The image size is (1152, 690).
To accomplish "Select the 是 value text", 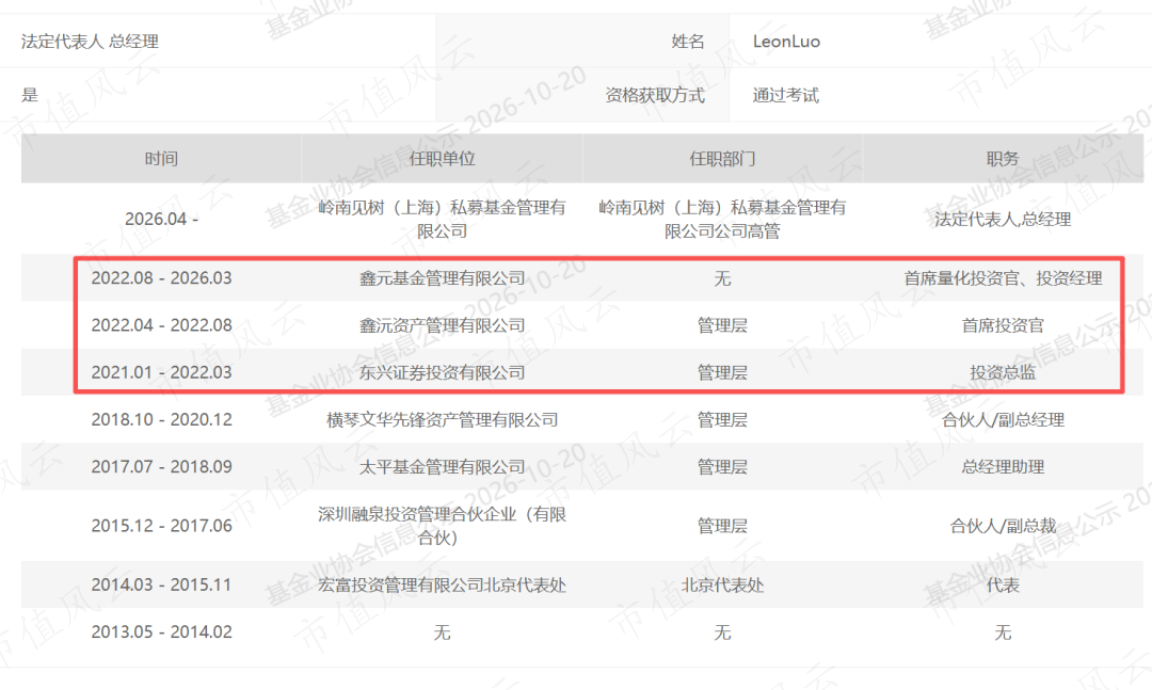I will click(29, 95).
